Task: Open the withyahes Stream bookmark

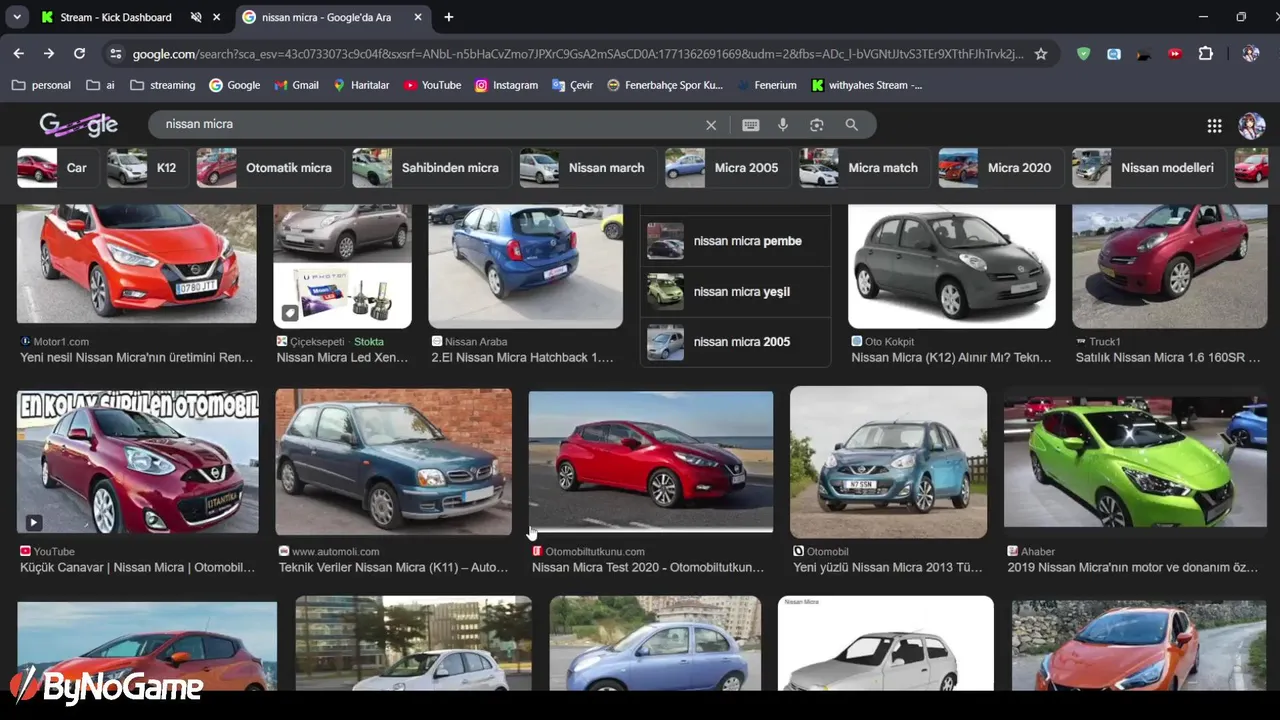Action: click(867, 85)
